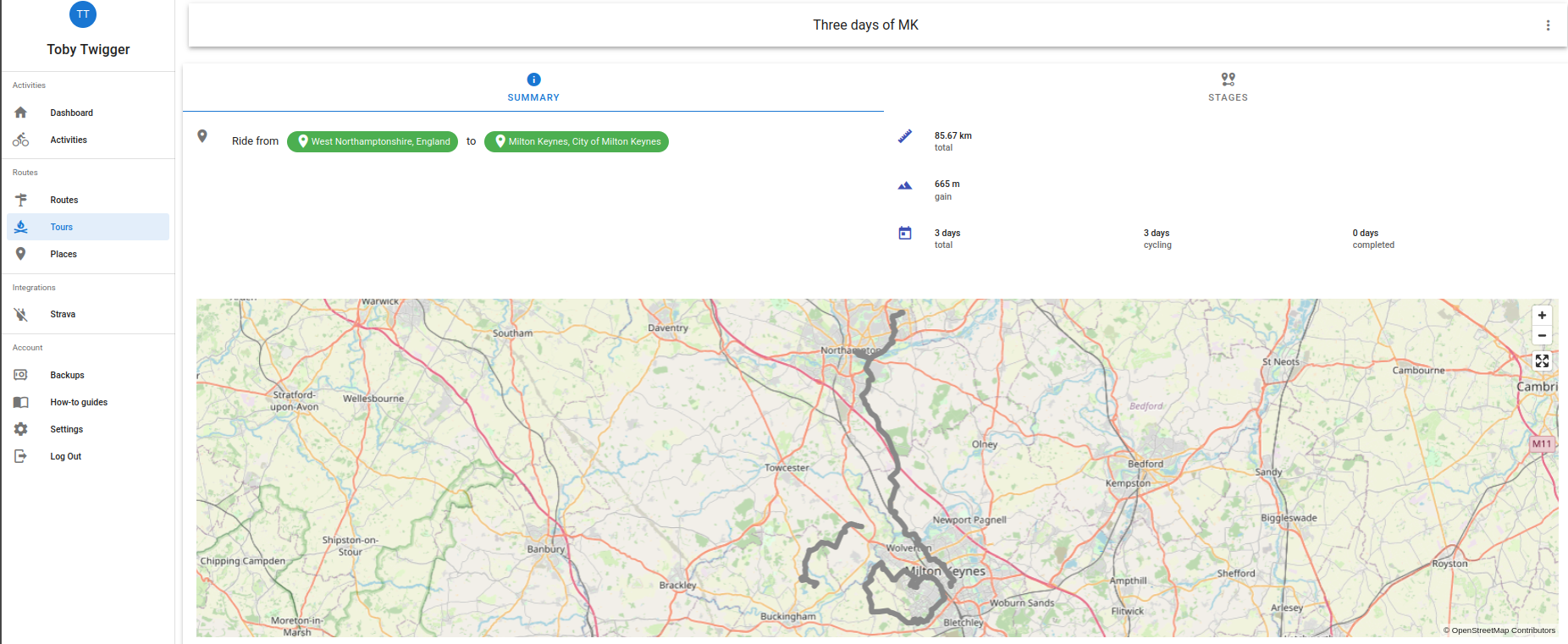Click the Settings gear icon
The height and width of the screenshot is (644, 1568).
click(21, 429)
